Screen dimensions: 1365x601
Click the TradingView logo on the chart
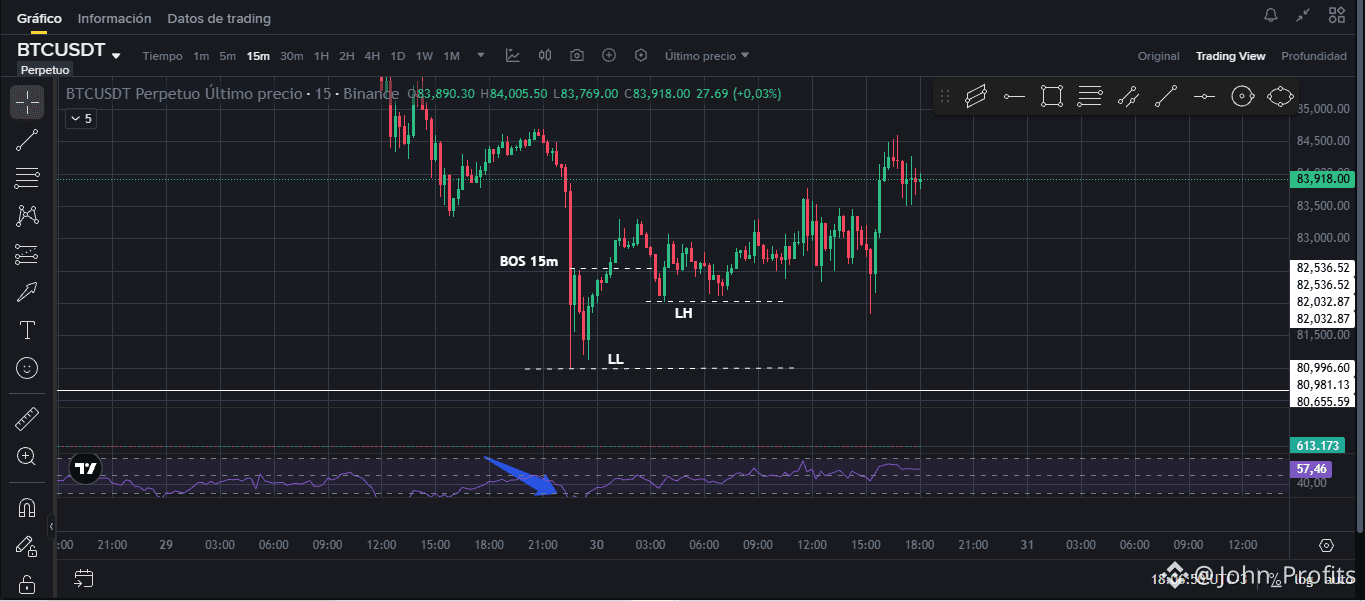coord(85,468)
